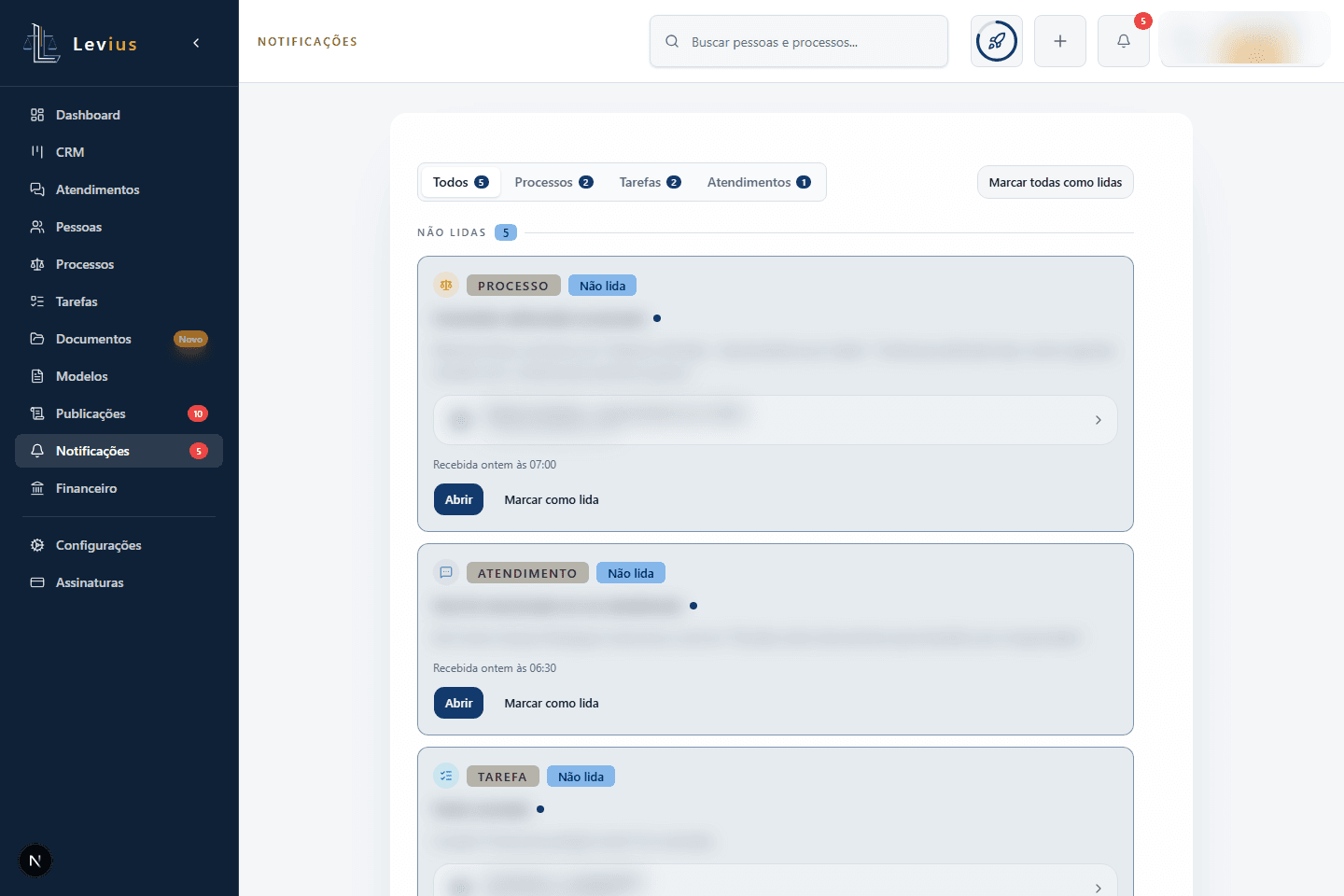The height and width of the screenshot is (896, 1344).
Task: Click Não lida badge on TAREFA card
Action: [x=581, y=777]
